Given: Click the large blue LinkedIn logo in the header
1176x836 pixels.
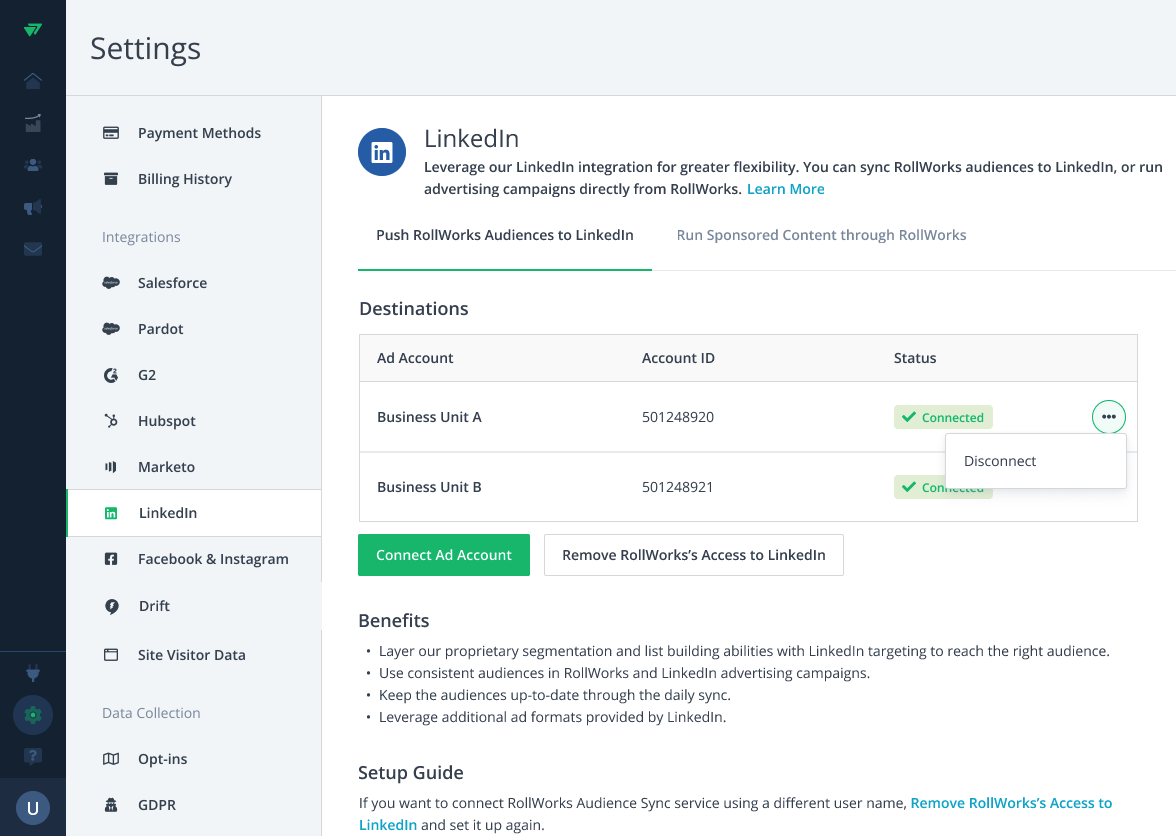Looking at the screenshot, I should tap(382, 152).
